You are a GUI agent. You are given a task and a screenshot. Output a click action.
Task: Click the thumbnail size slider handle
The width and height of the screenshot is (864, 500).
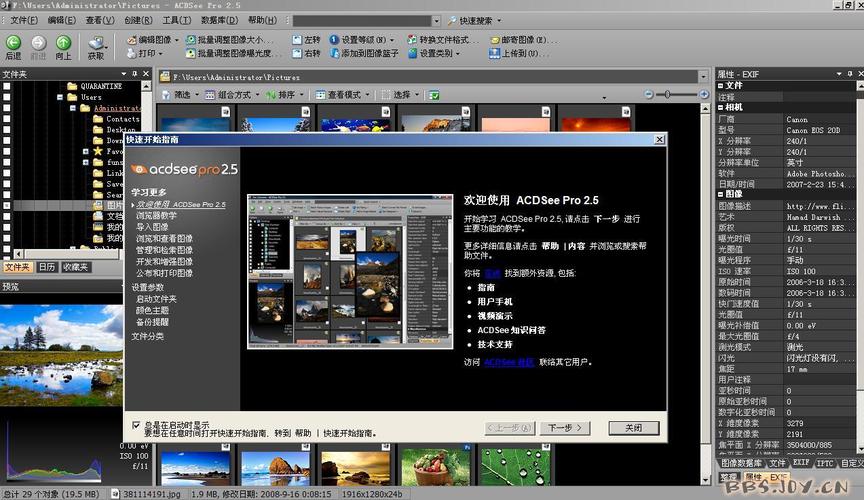[x=667, y=94]
